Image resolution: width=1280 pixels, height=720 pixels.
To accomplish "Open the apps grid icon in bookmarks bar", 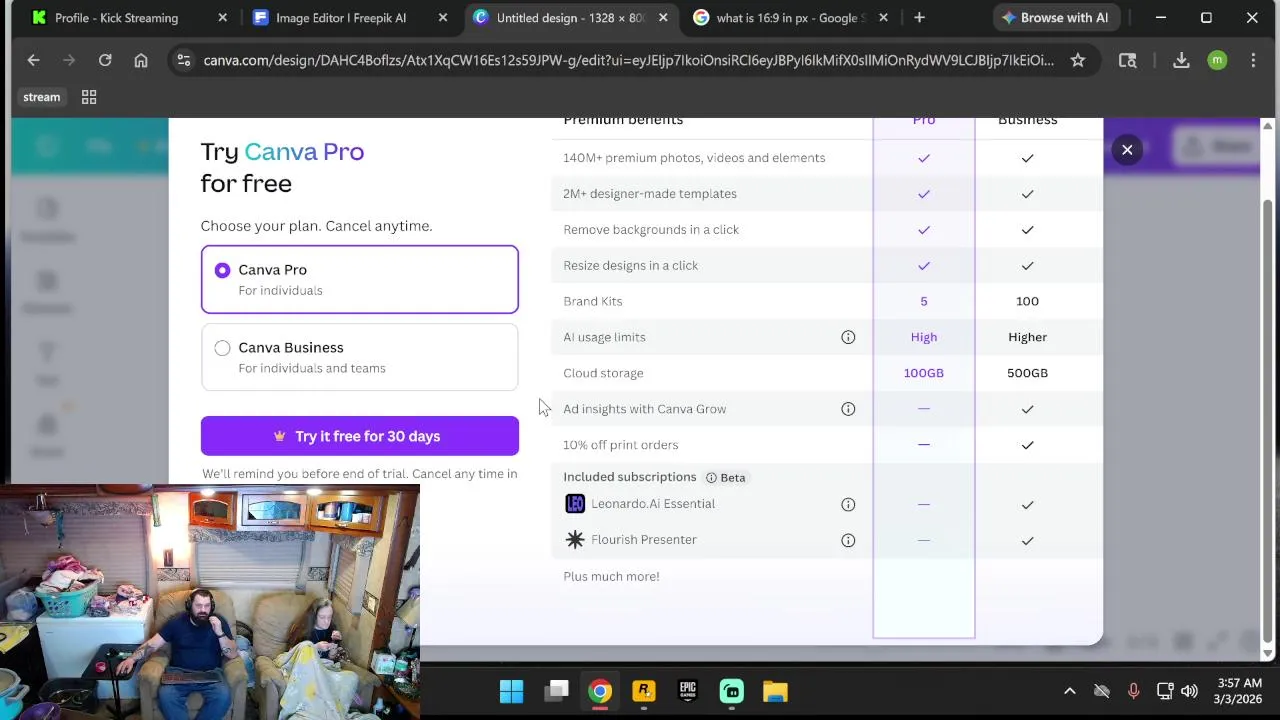I will (89, 97).
